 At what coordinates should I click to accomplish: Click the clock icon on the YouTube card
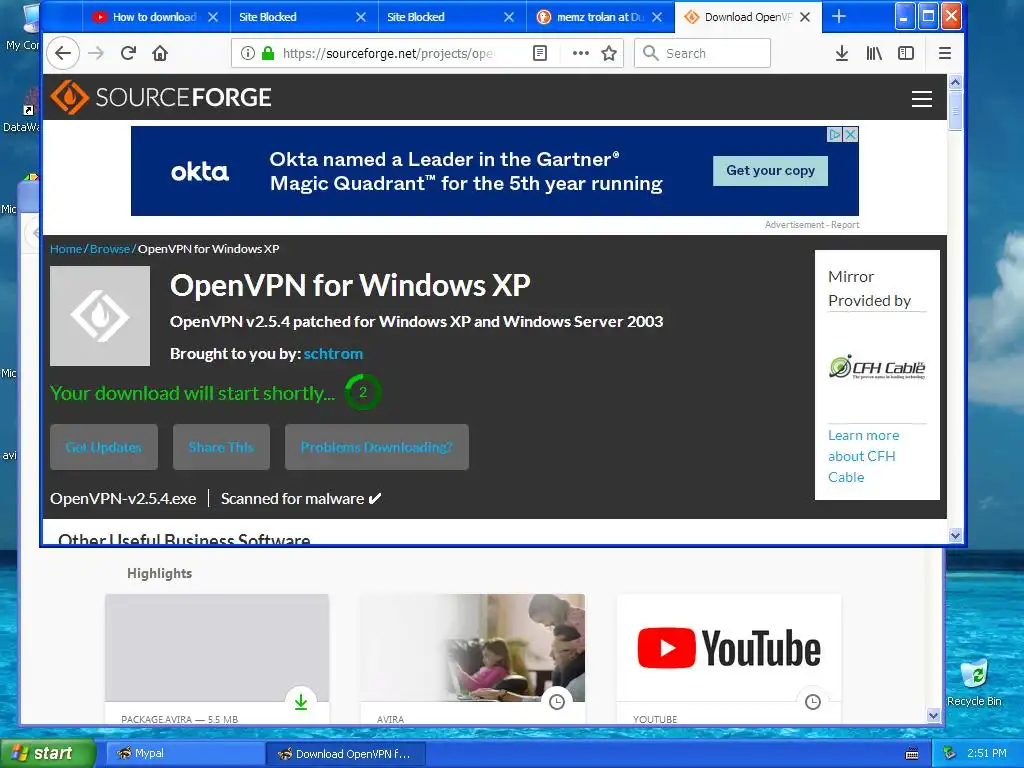(x=812, y=702)
